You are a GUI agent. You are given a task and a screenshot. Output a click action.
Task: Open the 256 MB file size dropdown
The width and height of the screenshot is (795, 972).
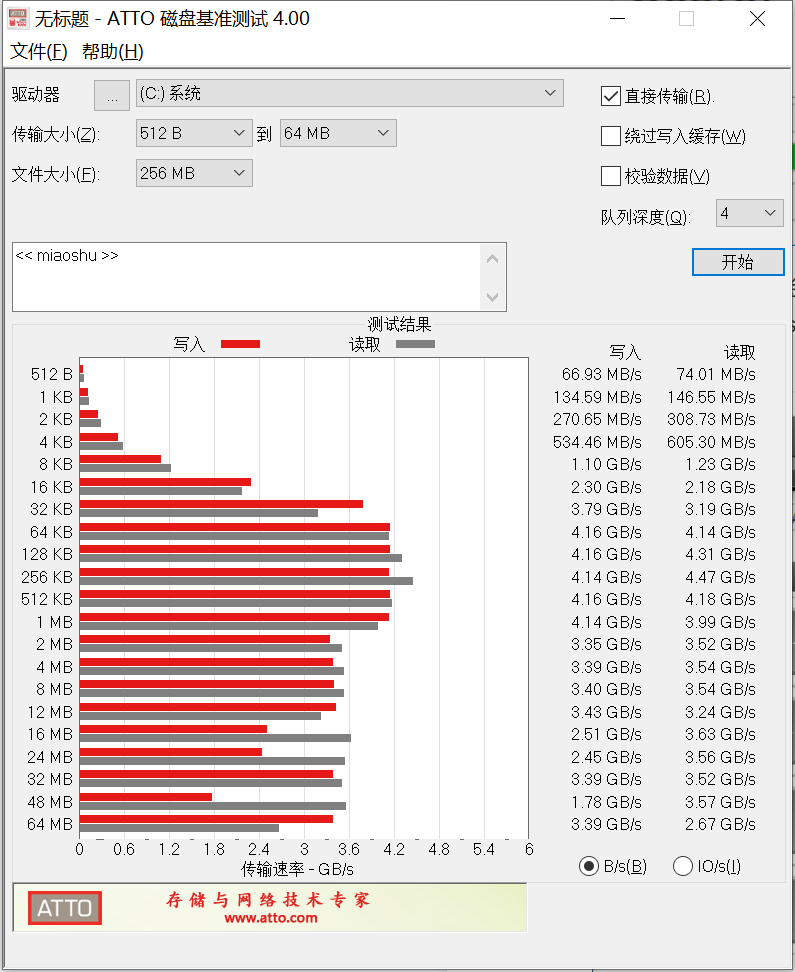point(194,173)
